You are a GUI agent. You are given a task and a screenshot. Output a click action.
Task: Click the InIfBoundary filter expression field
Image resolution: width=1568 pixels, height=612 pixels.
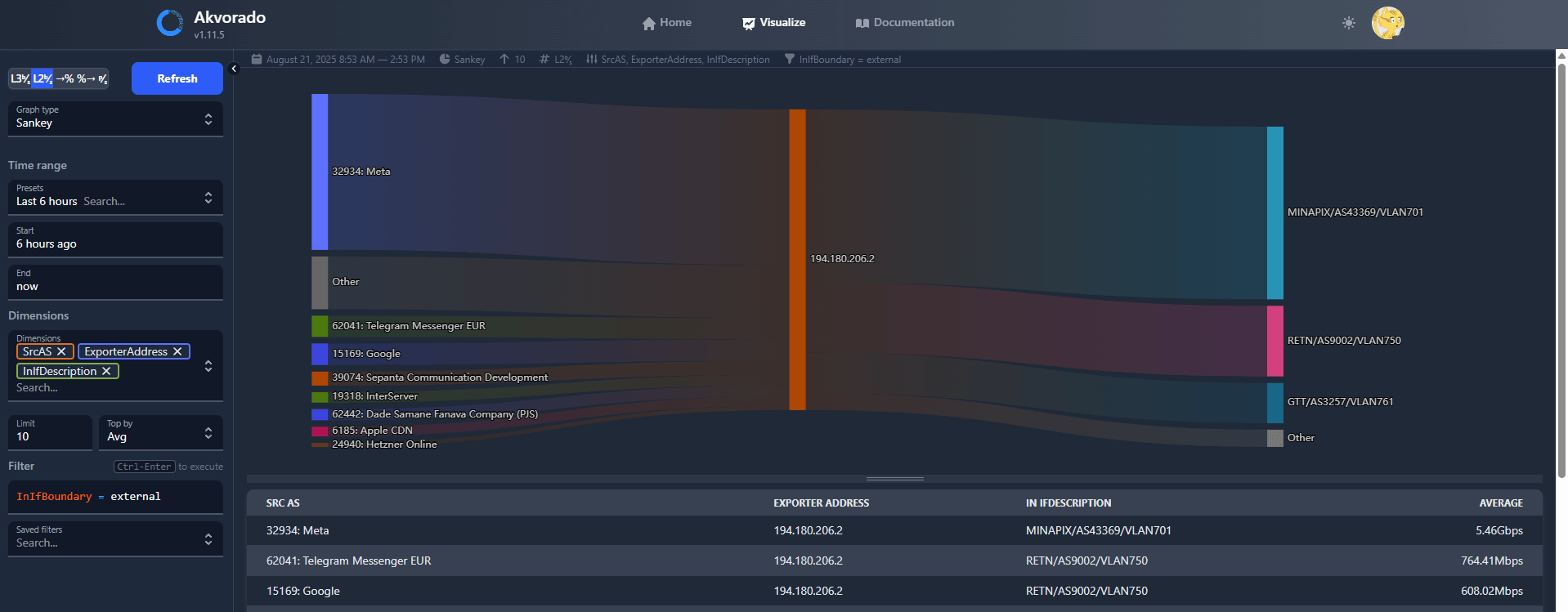point(115,497)
